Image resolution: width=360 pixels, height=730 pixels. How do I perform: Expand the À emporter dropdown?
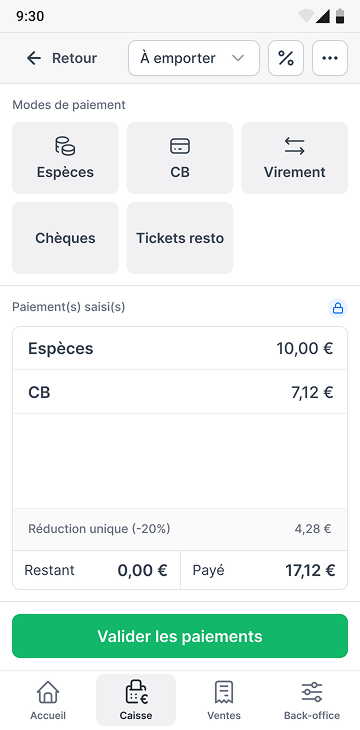click(x=194, y=58)
